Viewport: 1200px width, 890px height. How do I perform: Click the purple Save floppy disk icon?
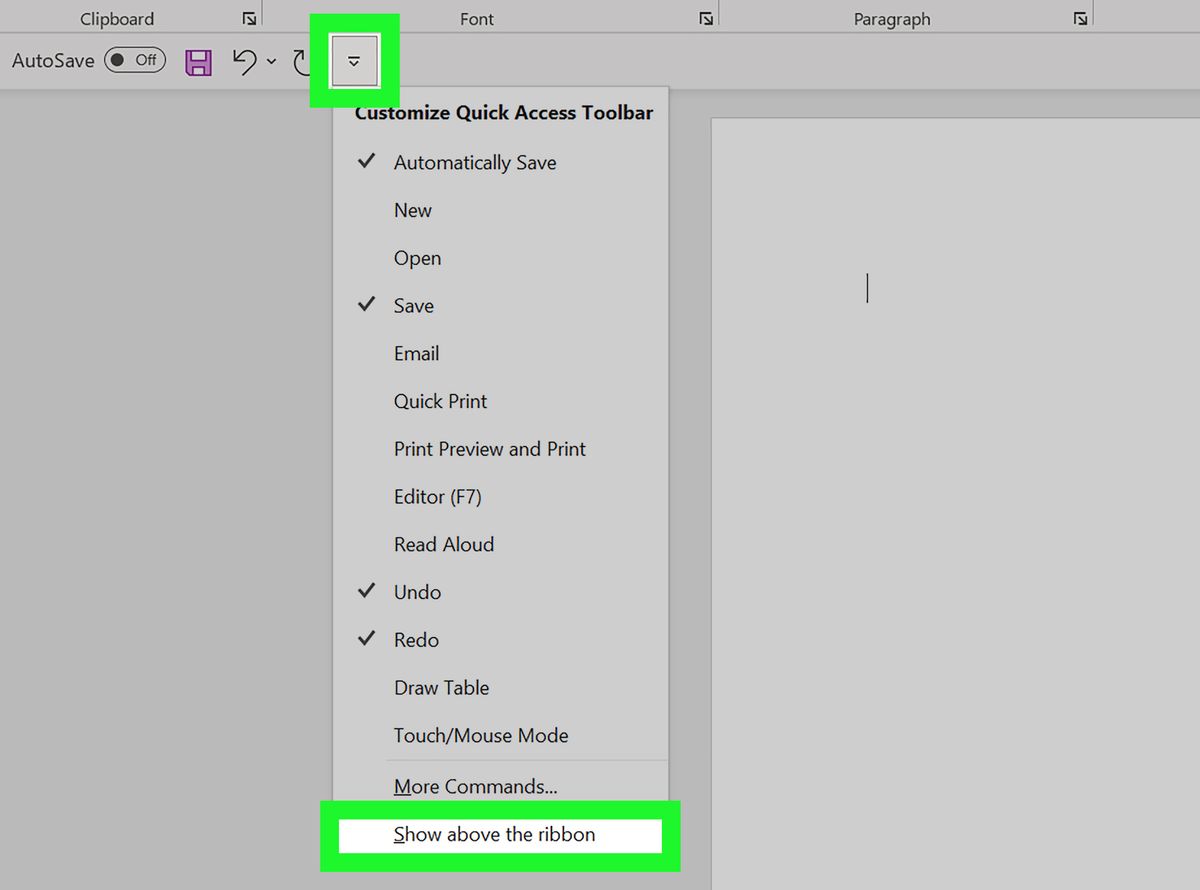(x=199, y=63)
